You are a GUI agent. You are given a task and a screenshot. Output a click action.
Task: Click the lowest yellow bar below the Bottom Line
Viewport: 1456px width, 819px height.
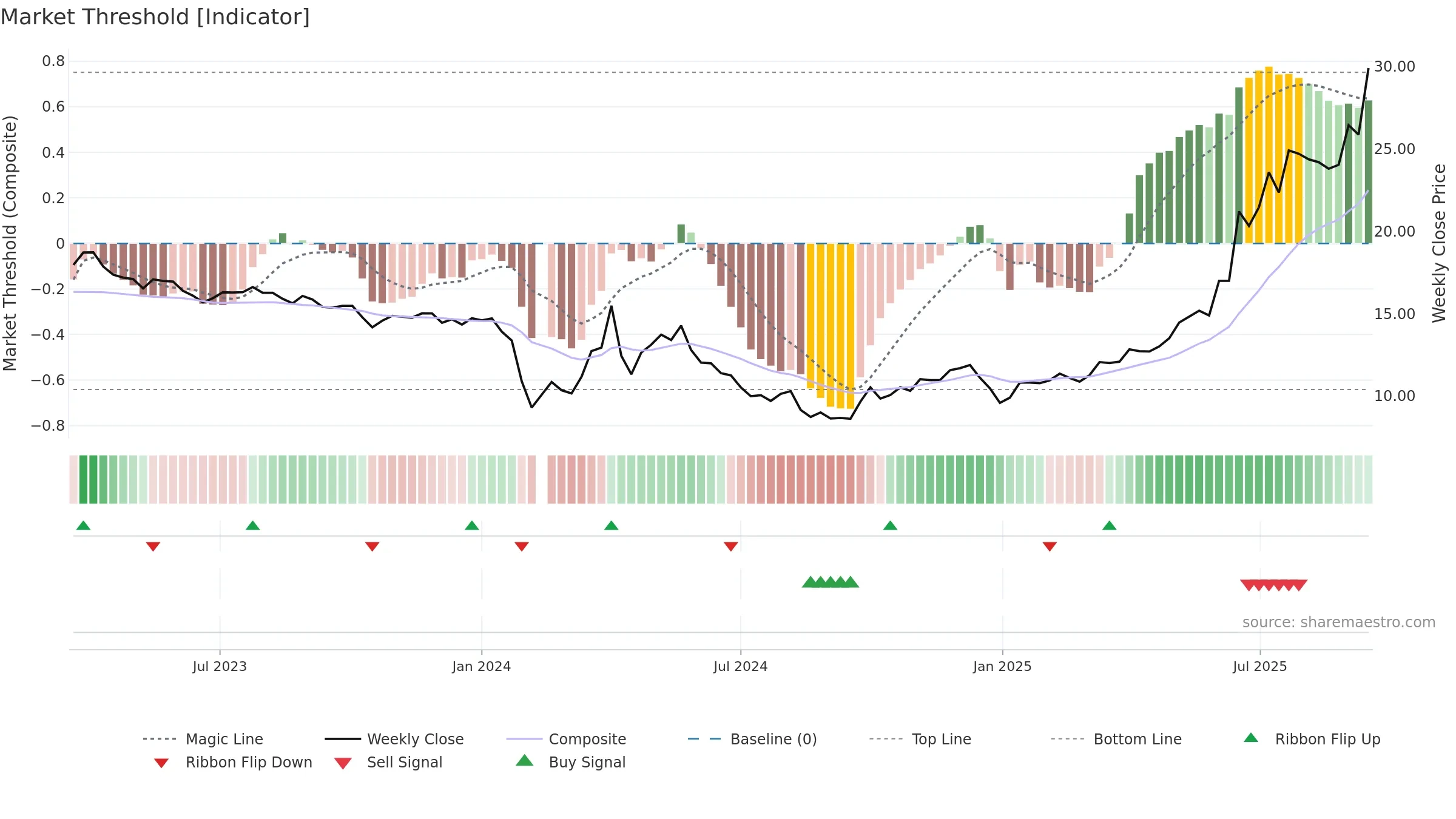(851, 326)
